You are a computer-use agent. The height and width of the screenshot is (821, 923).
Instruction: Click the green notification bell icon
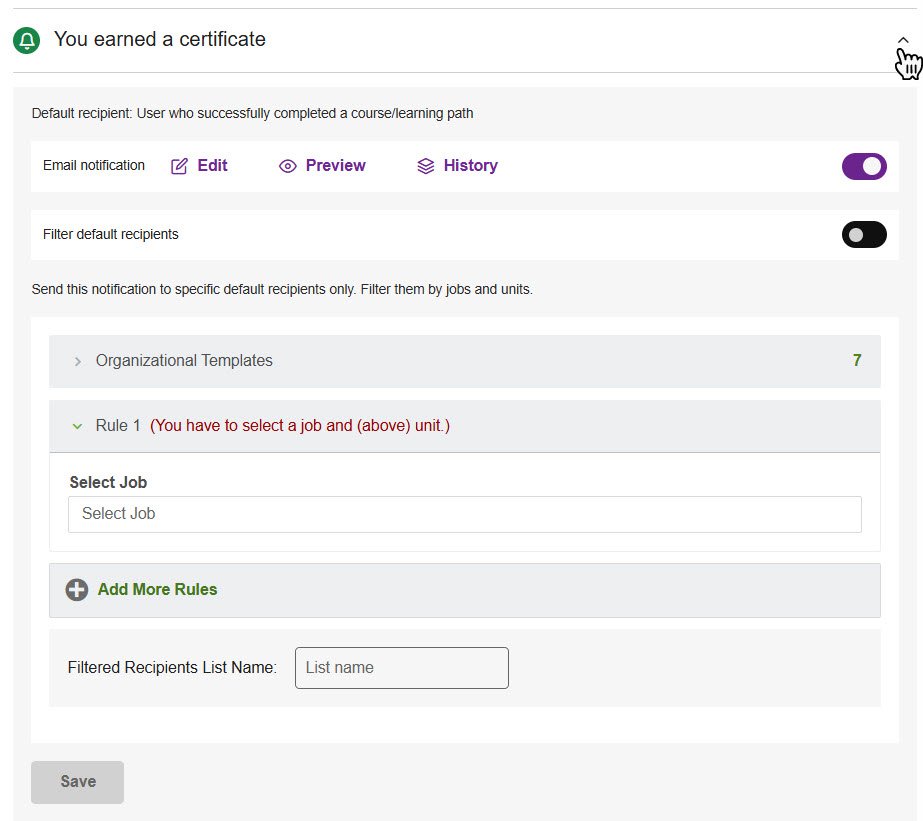pos(26,41)
